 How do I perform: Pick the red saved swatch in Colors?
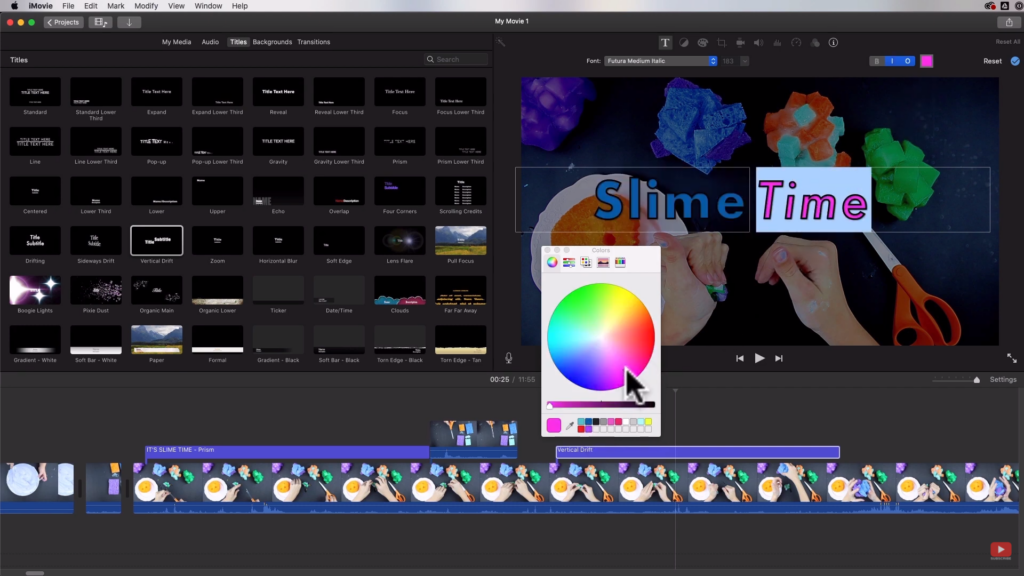click(581, 429)
